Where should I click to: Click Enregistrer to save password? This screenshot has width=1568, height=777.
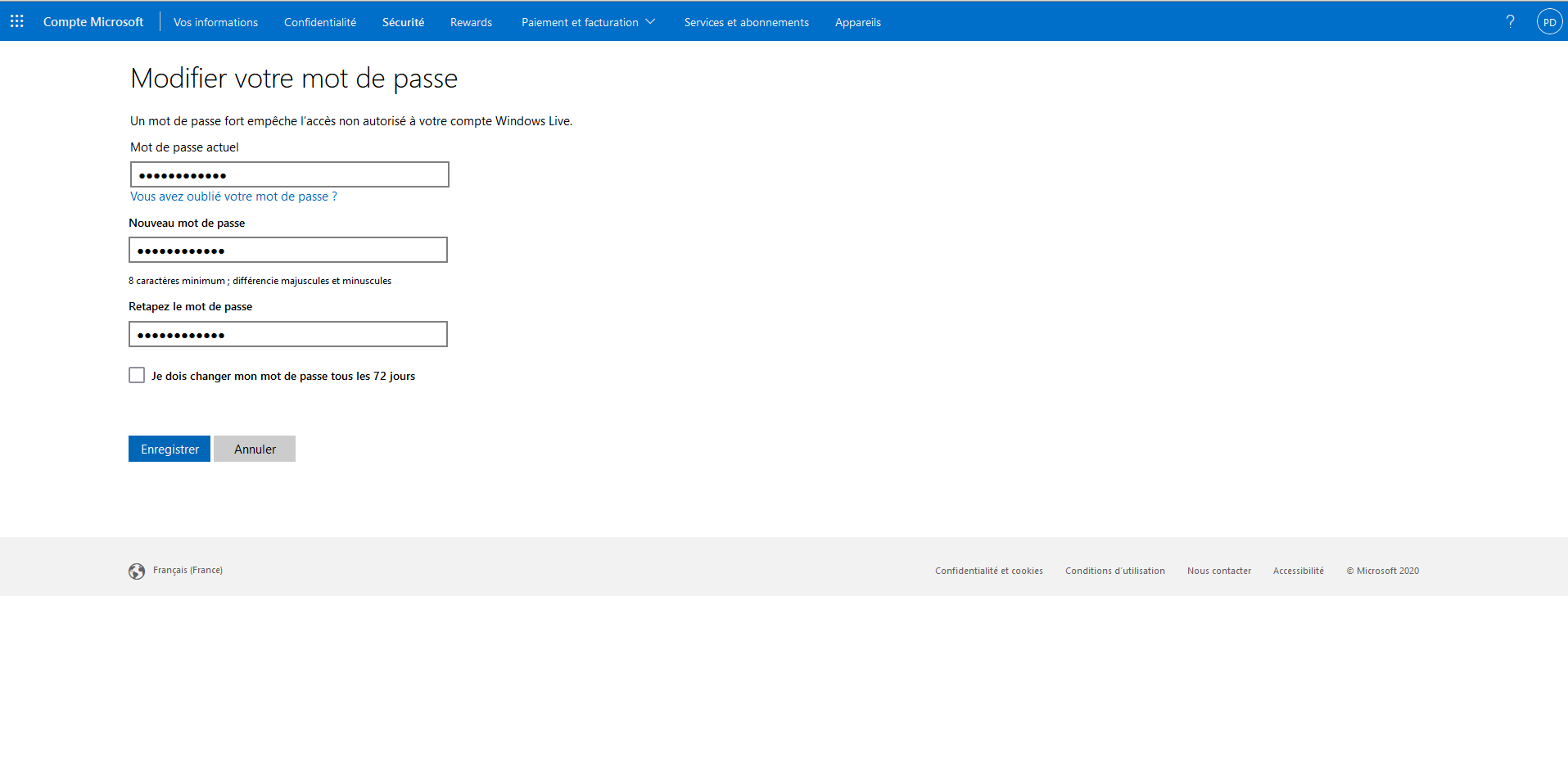pos(169,449)
